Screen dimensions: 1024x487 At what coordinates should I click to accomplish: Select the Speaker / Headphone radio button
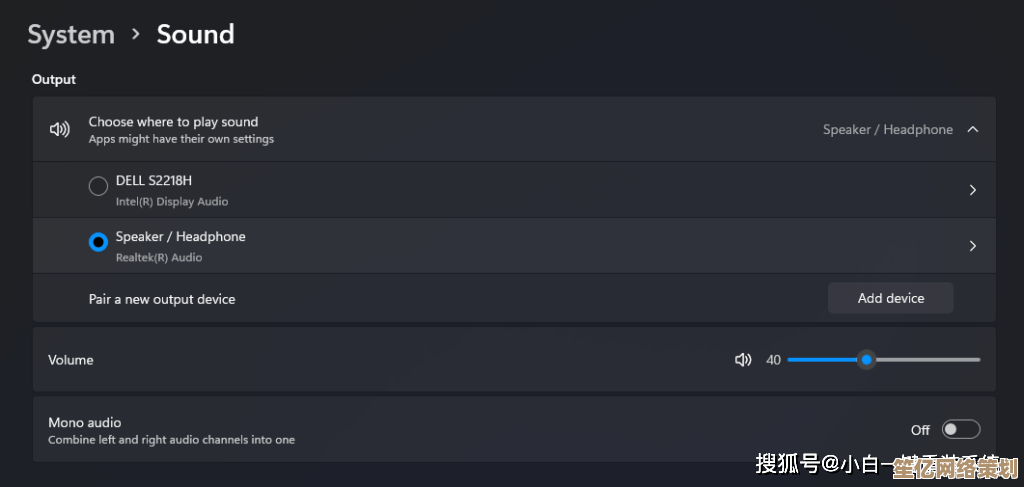[98, 242]
